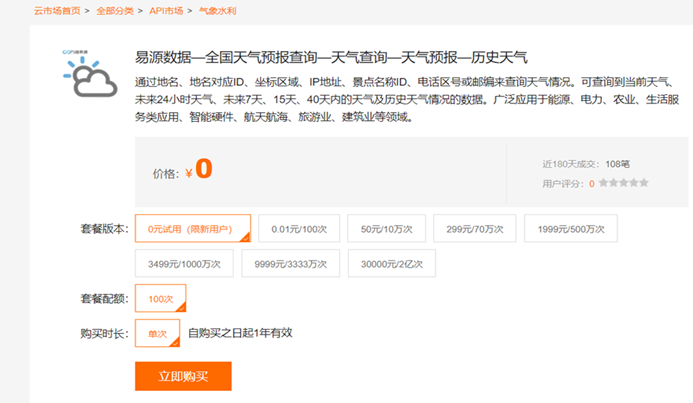Open the product title 易源数据—全国天气预报查询

pyautogui.click(x=331, y=57)
